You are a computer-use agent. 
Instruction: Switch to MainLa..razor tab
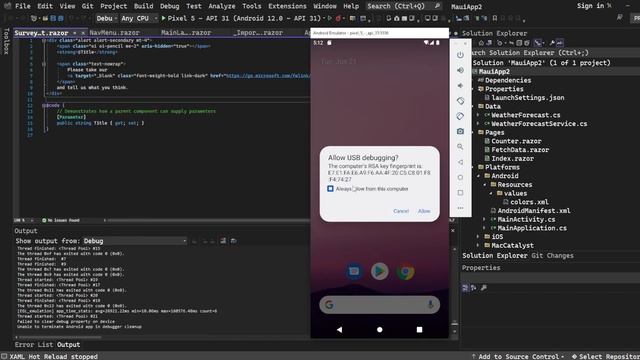(186, 32)
